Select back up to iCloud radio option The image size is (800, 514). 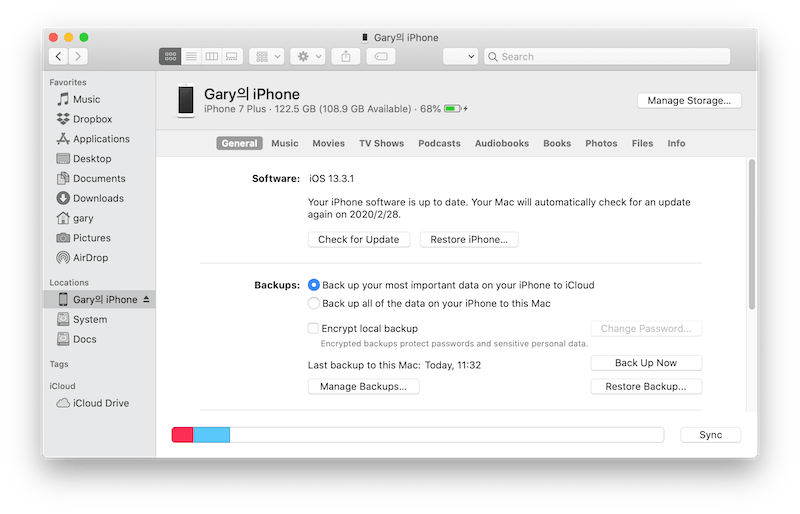[314, 285]
